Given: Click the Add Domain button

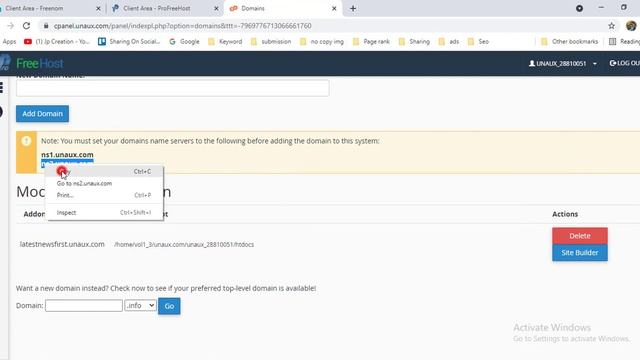Looking at the screenshot, I should [42, 113].
